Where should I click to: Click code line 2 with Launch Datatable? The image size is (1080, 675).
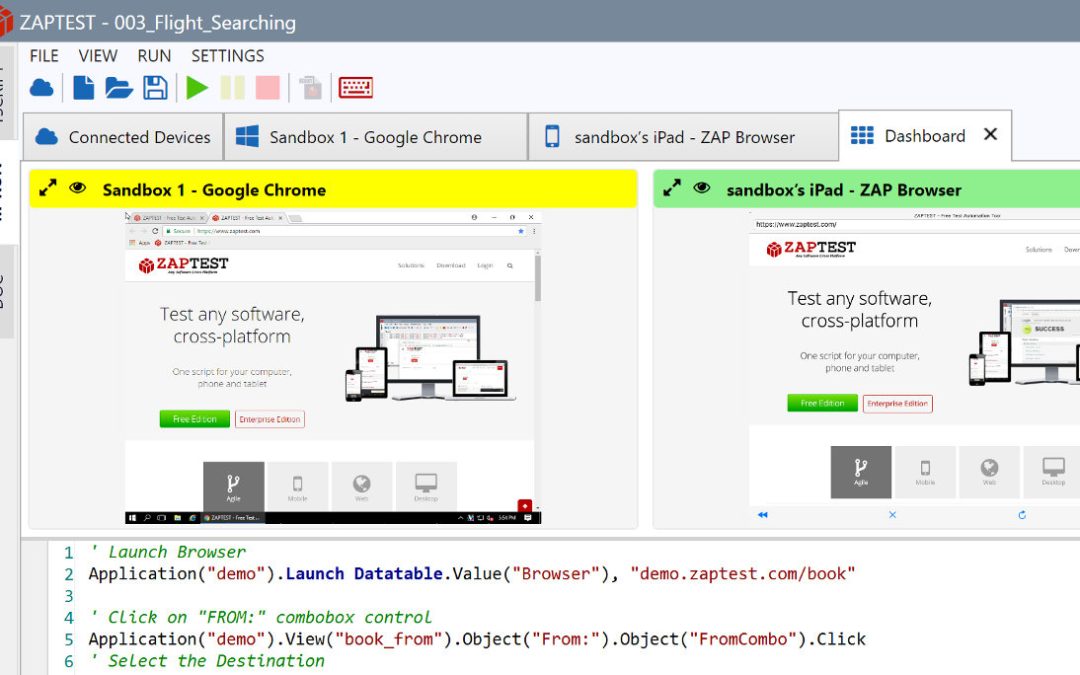pos(472,574)
